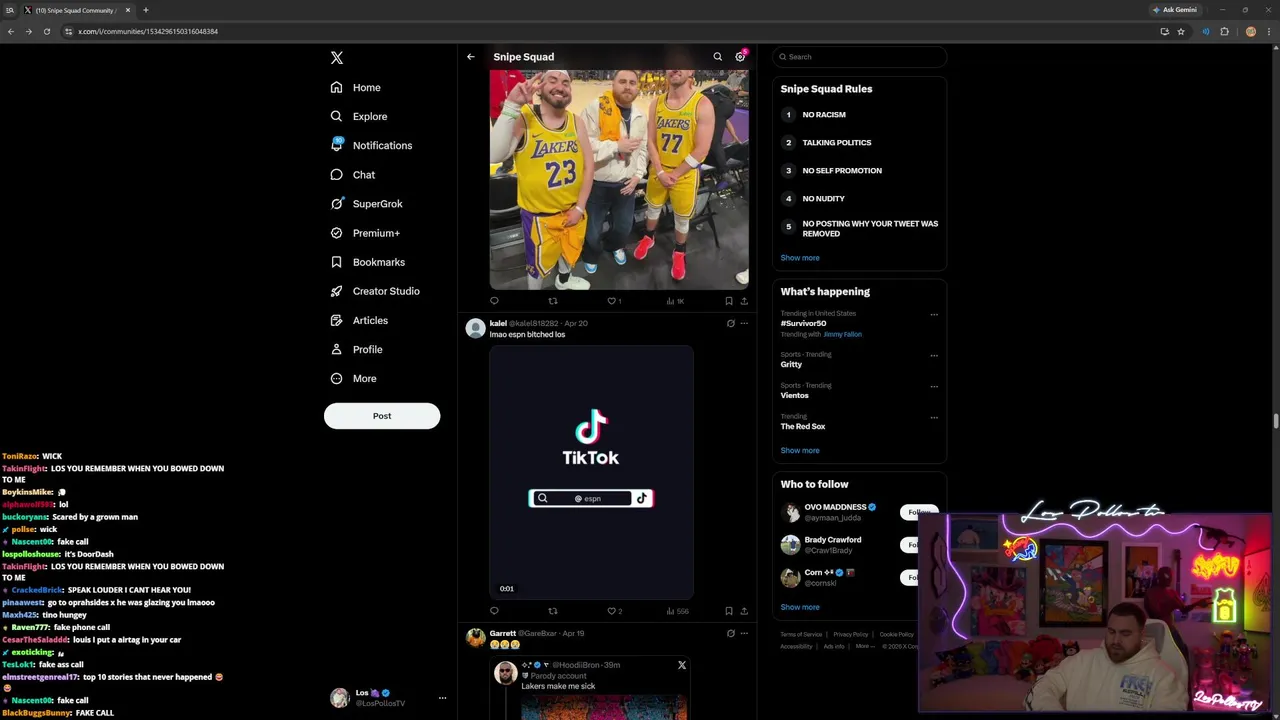View analytics showing 556 views
The height and width of the screenshot is (720, 1280).
pyautogui.click(x=677, y=611)
